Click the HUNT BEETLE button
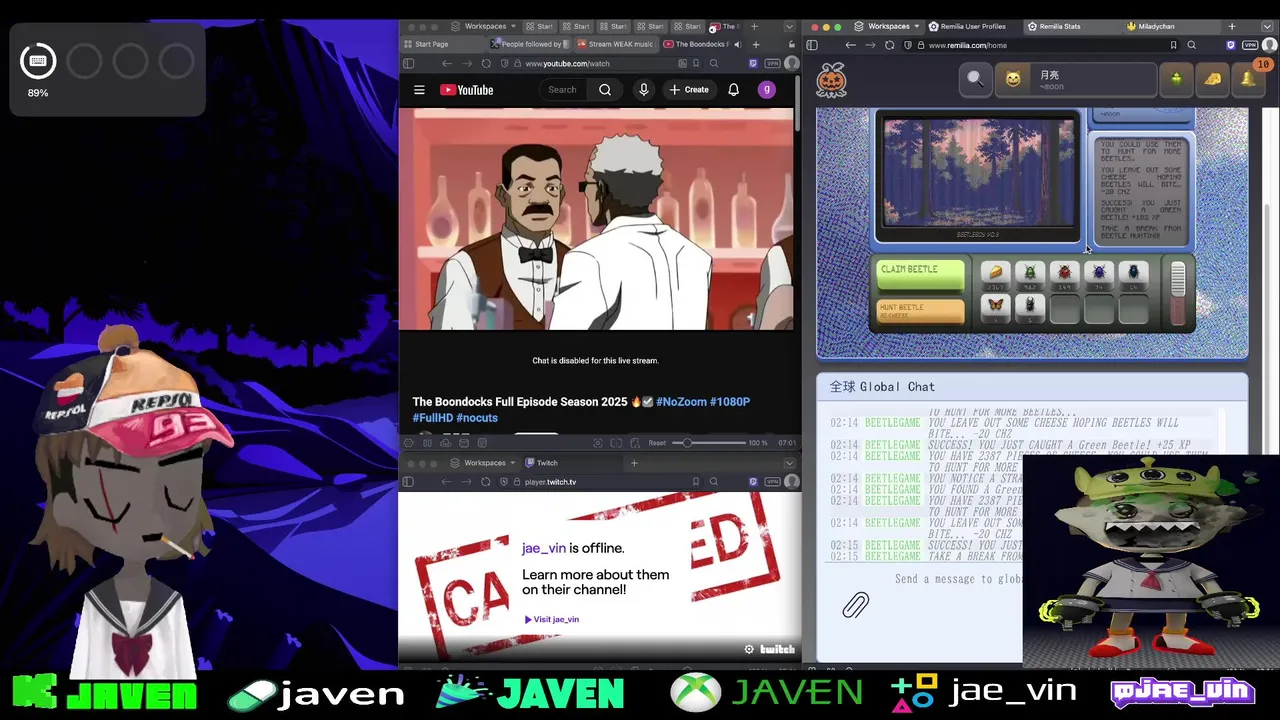The height and width of the screenshot is (720, 1280). coord(921,311)
